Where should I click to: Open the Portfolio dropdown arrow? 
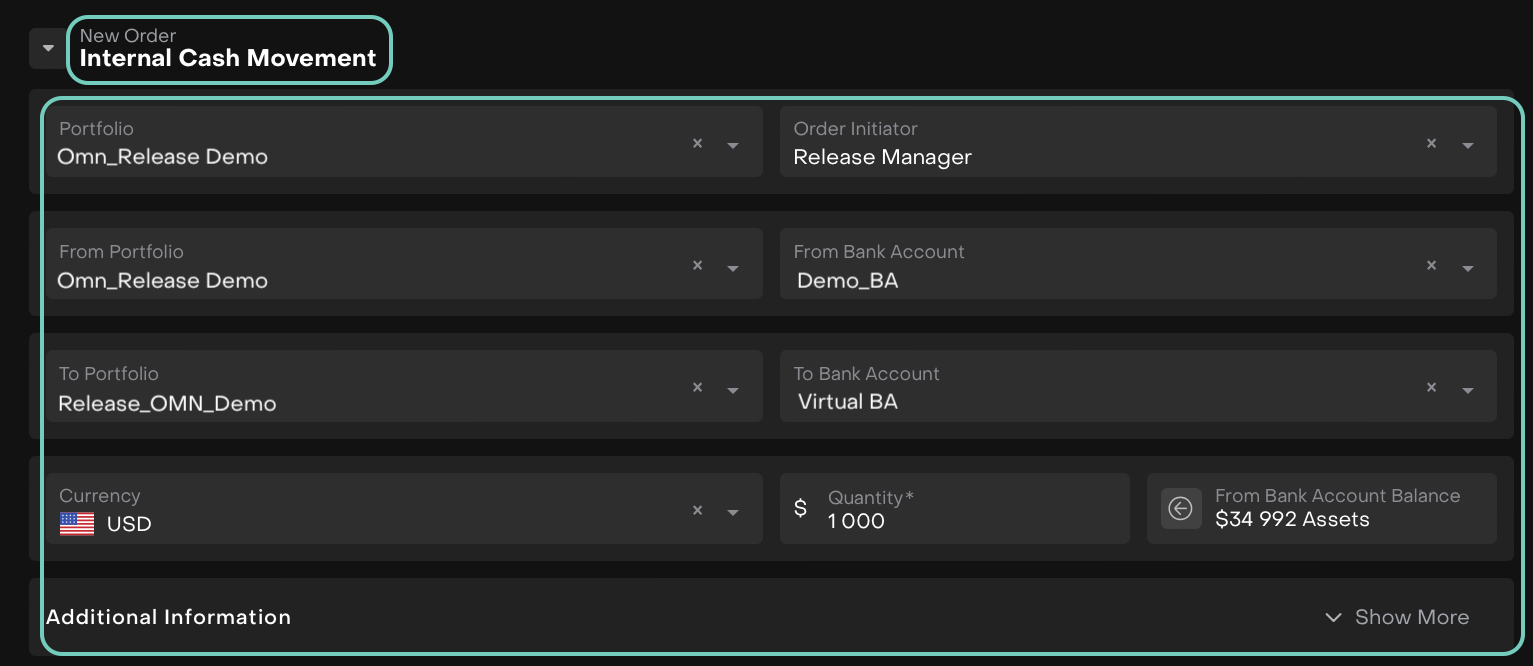[x=733, y=145]
